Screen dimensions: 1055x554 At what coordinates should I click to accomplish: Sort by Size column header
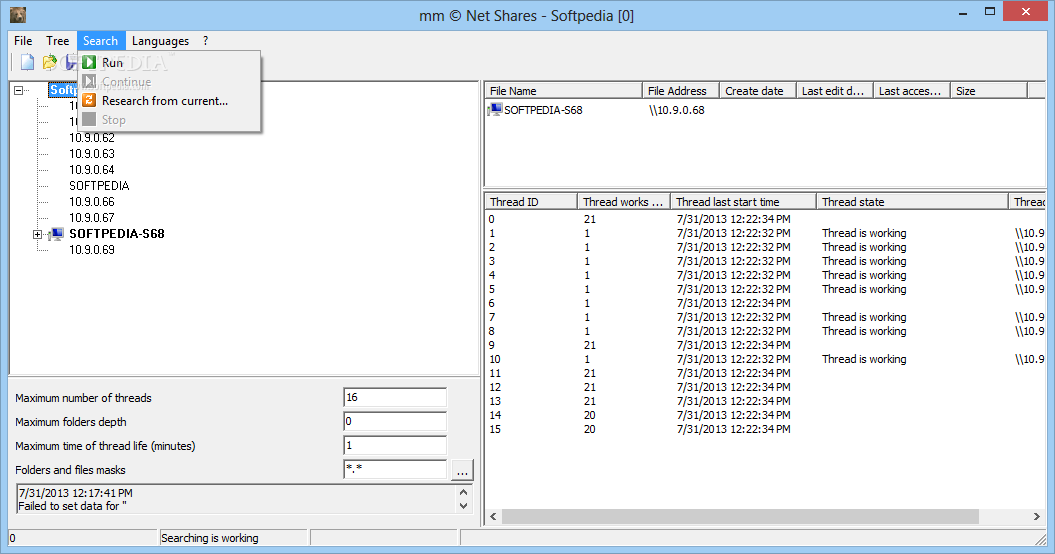989,91
